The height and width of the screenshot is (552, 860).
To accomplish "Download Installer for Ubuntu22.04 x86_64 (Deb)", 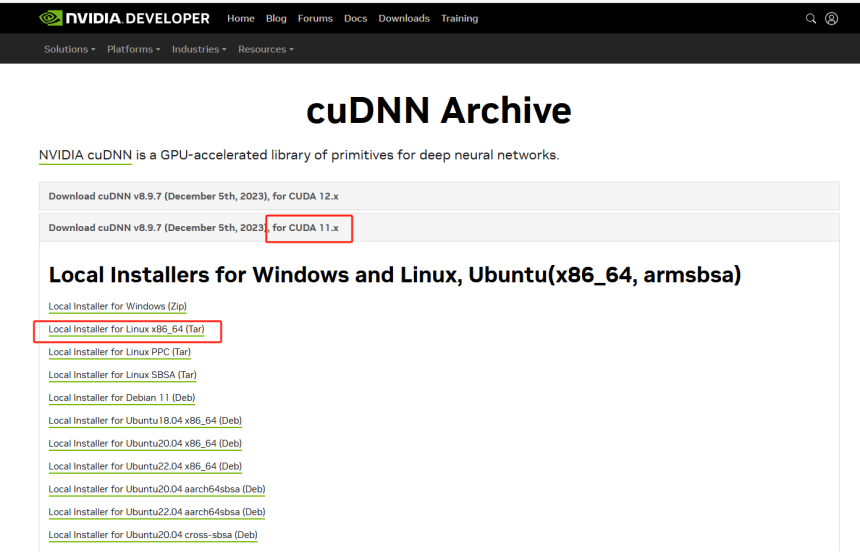I will [x=145, y=466].
